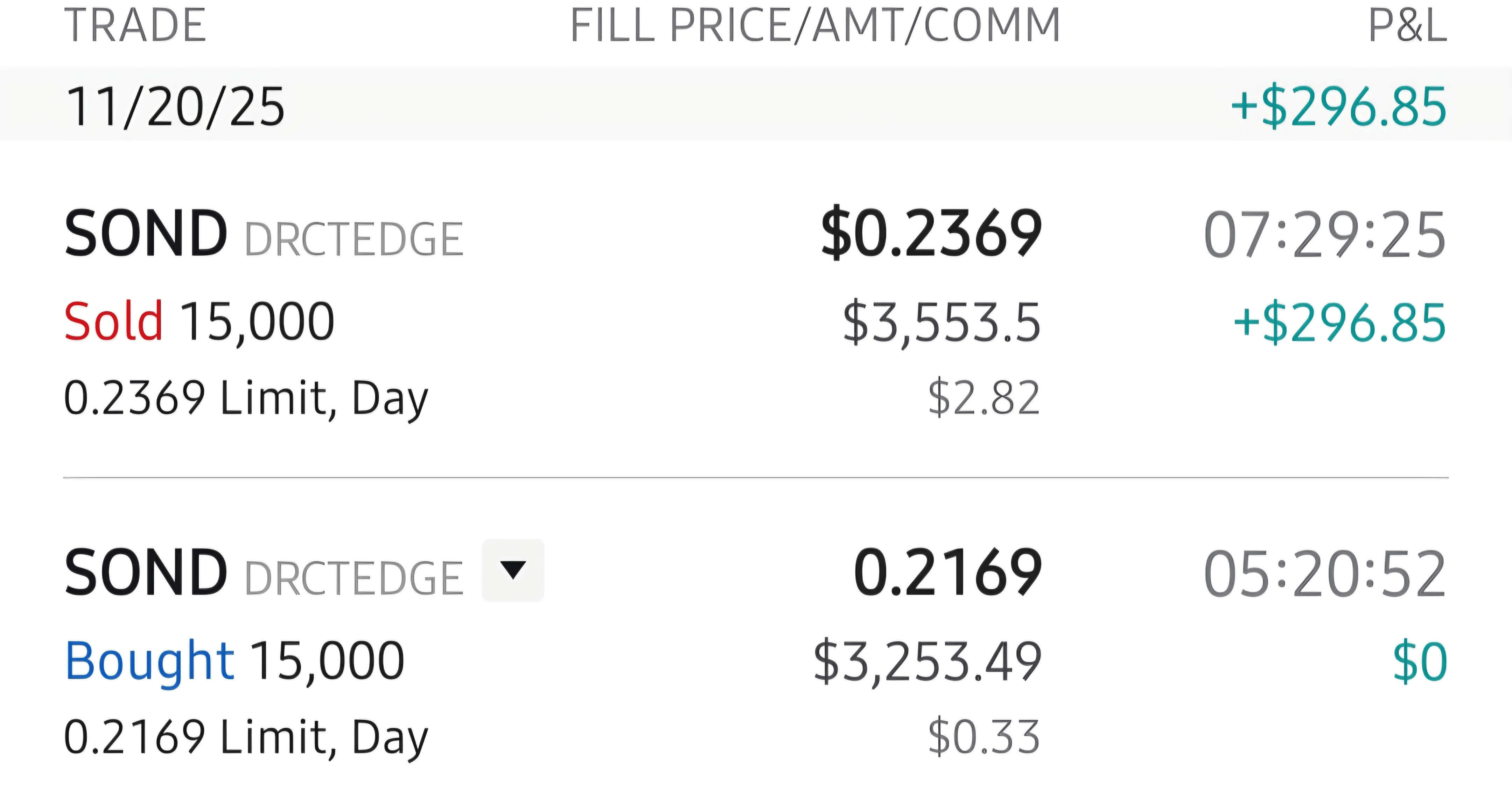The height and width of the screenshot is (811, 1512).
Task: Select the Sold 15,000 entry
Action: click(199, 321)
